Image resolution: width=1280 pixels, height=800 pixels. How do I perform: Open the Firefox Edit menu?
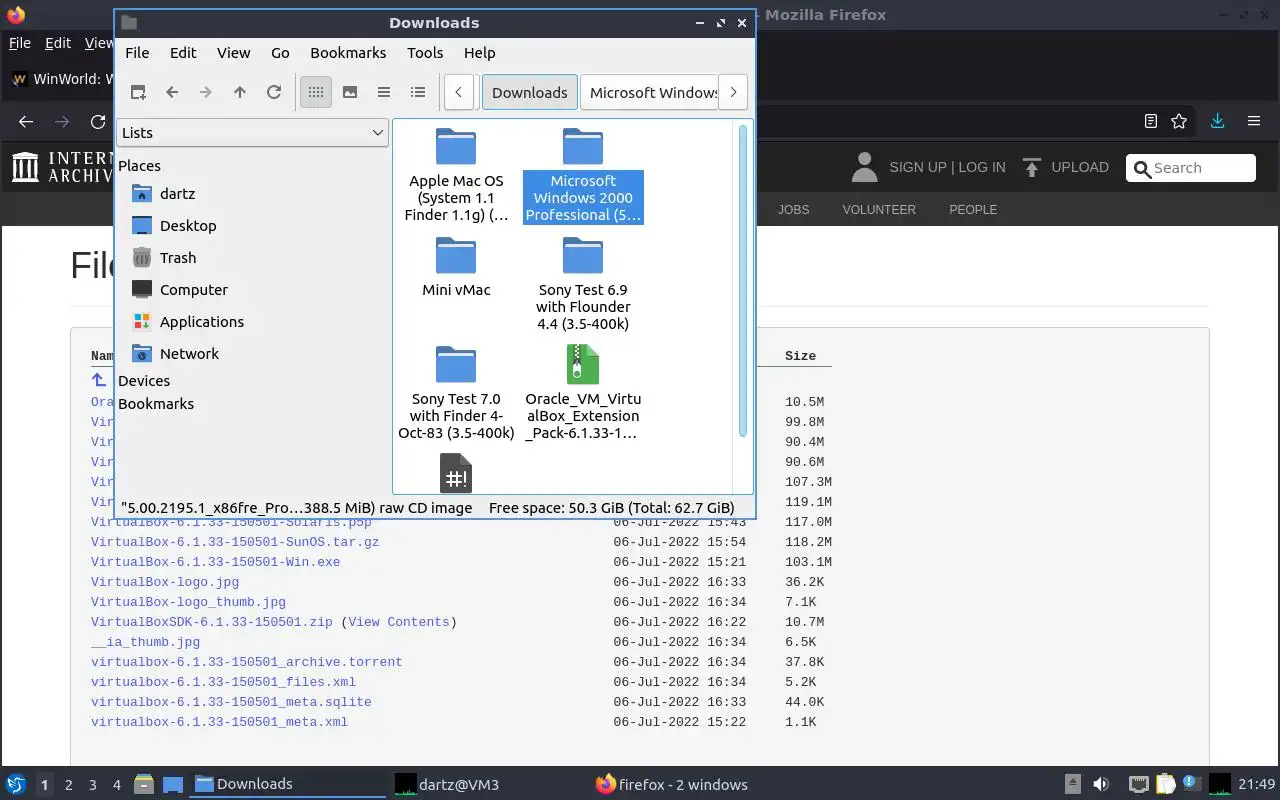[x=58, y=43]
